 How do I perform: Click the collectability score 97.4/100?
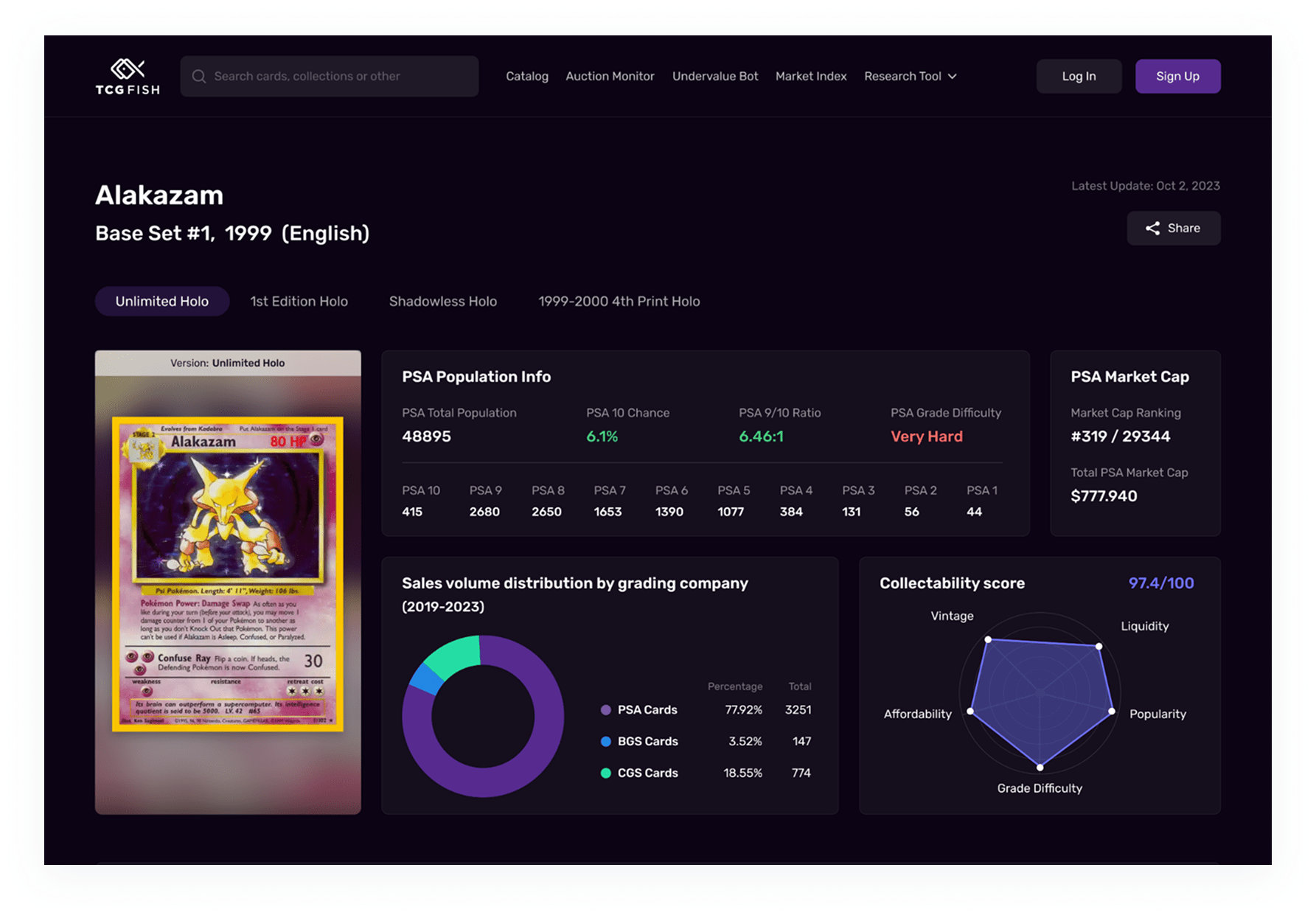[x=1161, y=583]
